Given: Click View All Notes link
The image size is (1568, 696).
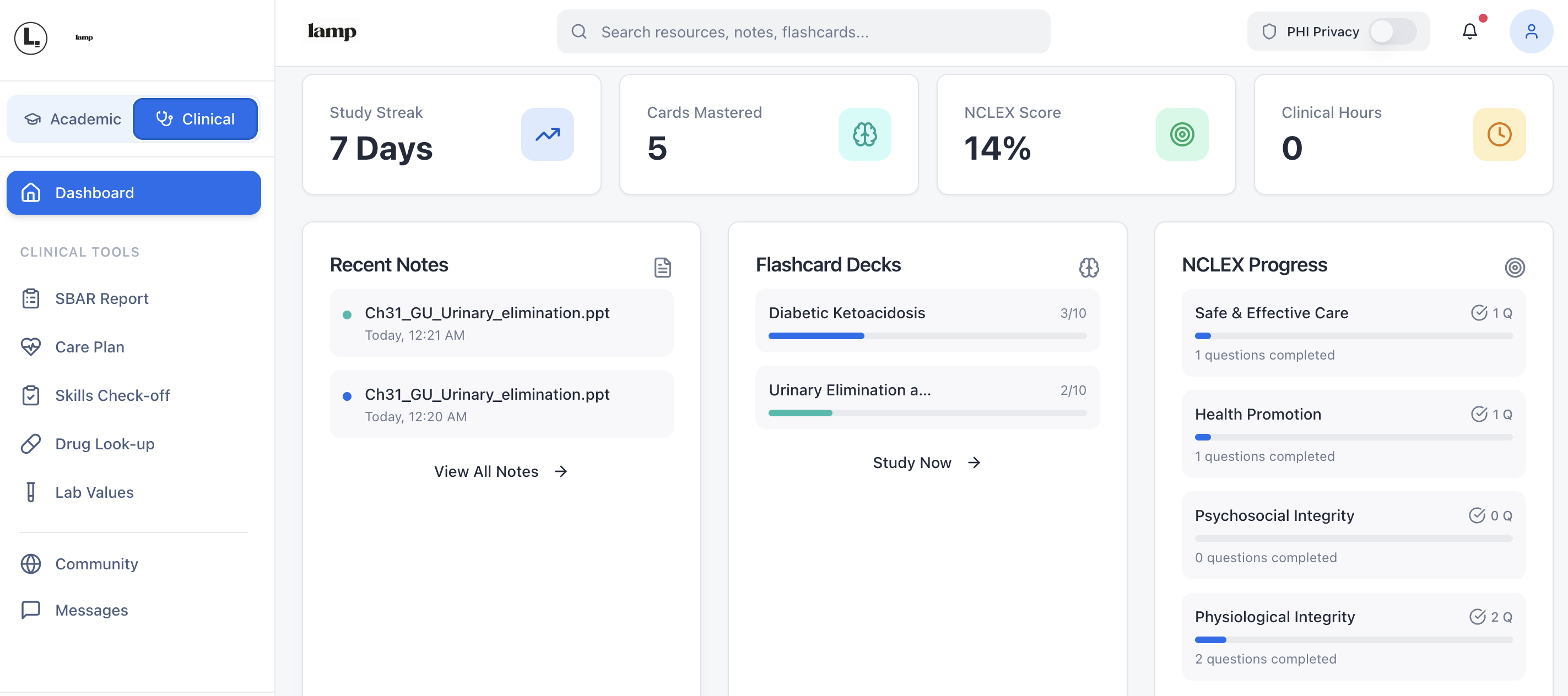Looking at the screenshot, I should (500, 471).
